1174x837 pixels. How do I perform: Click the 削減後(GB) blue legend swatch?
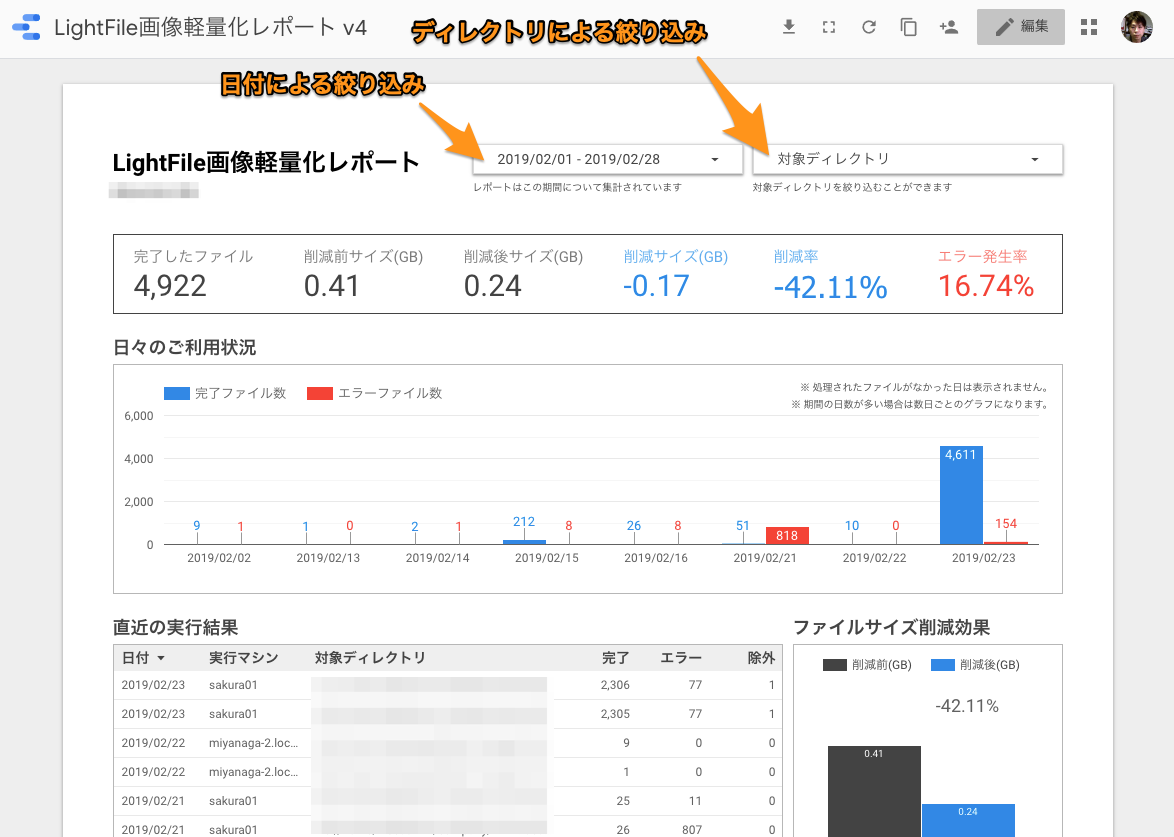pos(943,665)
